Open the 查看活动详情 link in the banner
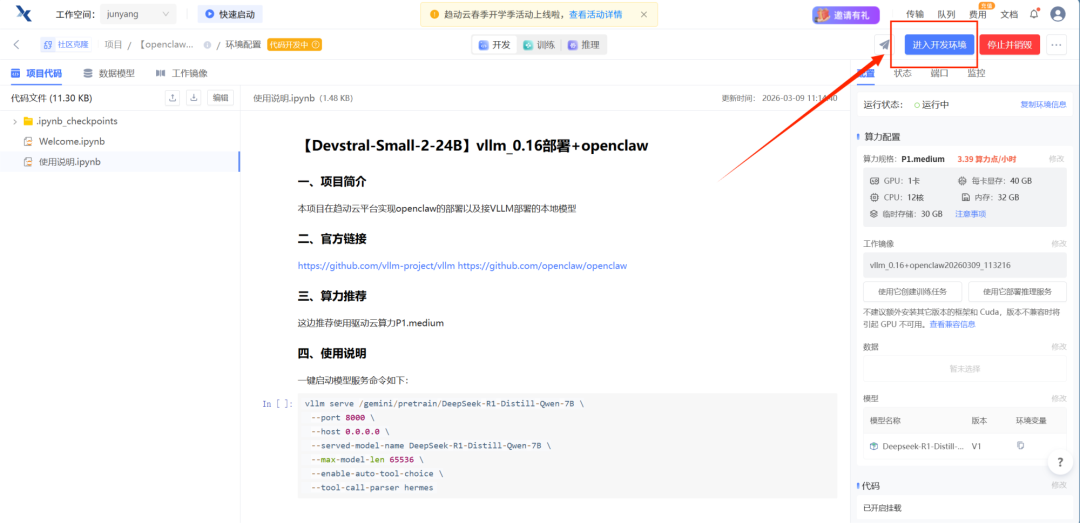 pos(596,14)
